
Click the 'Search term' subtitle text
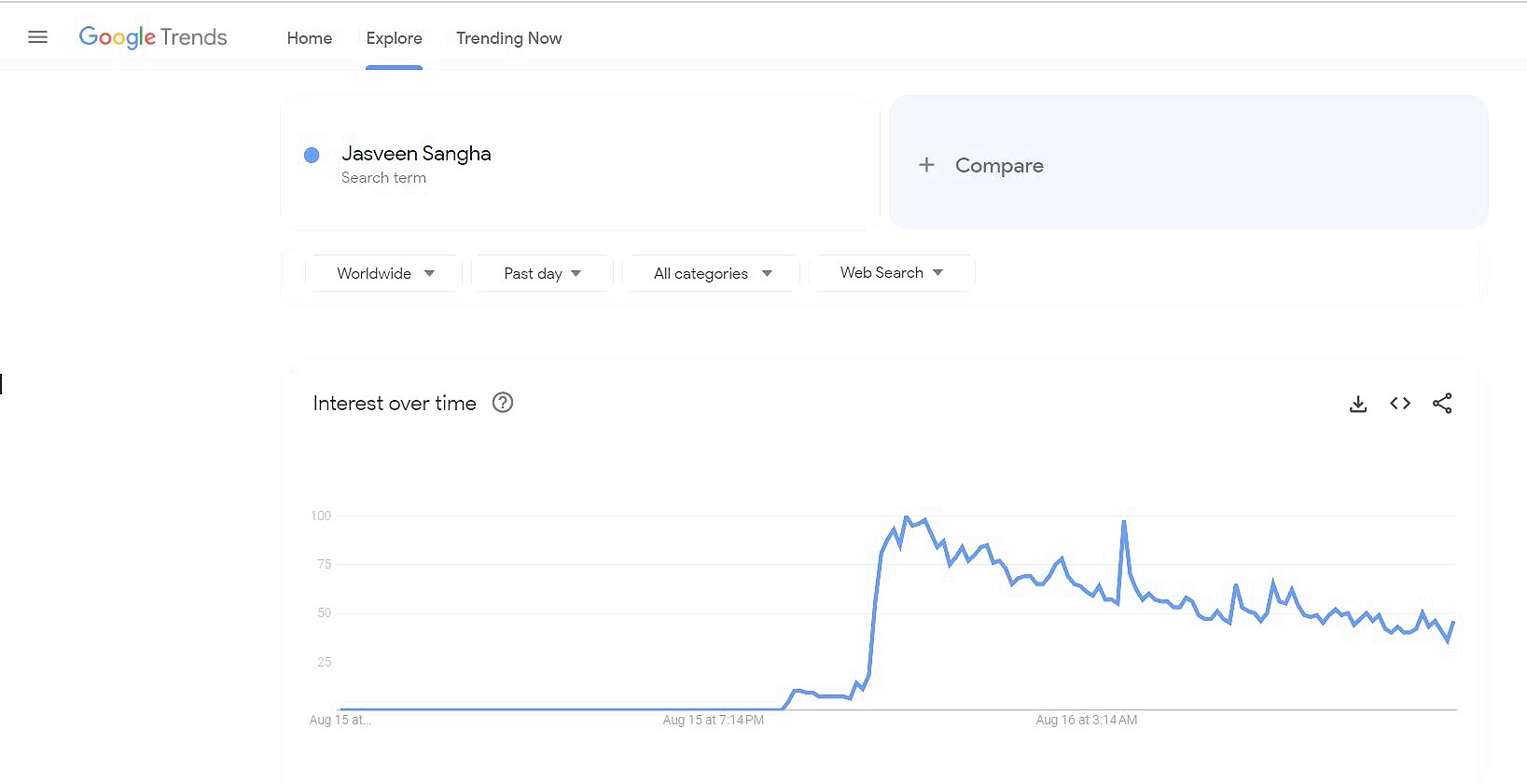(383, 178)
